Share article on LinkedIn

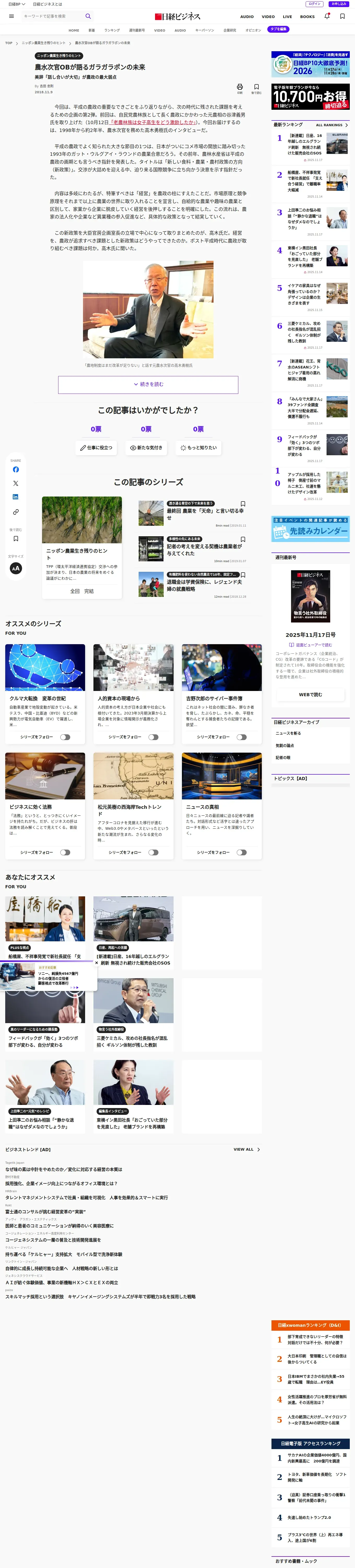16,497
